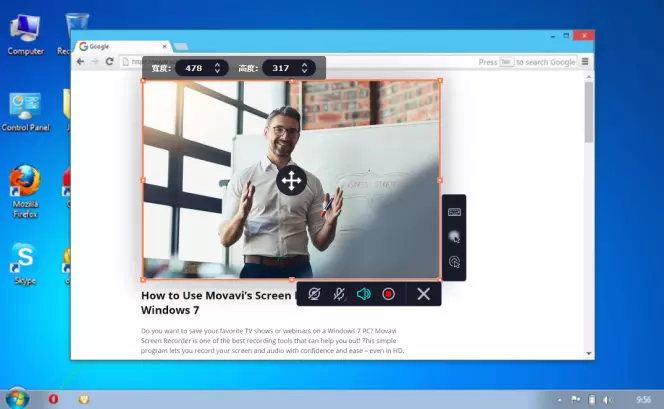Click the move capture area crosshair
The image size is (664, 409).
point(291,180)
